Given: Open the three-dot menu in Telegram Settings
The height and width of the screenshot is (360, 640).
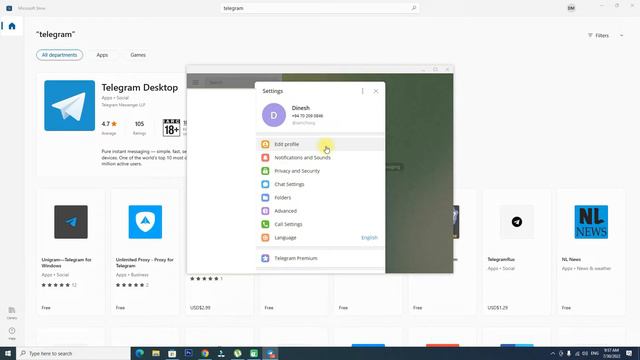Looking at the screenshot, I should tap(362, 91).
